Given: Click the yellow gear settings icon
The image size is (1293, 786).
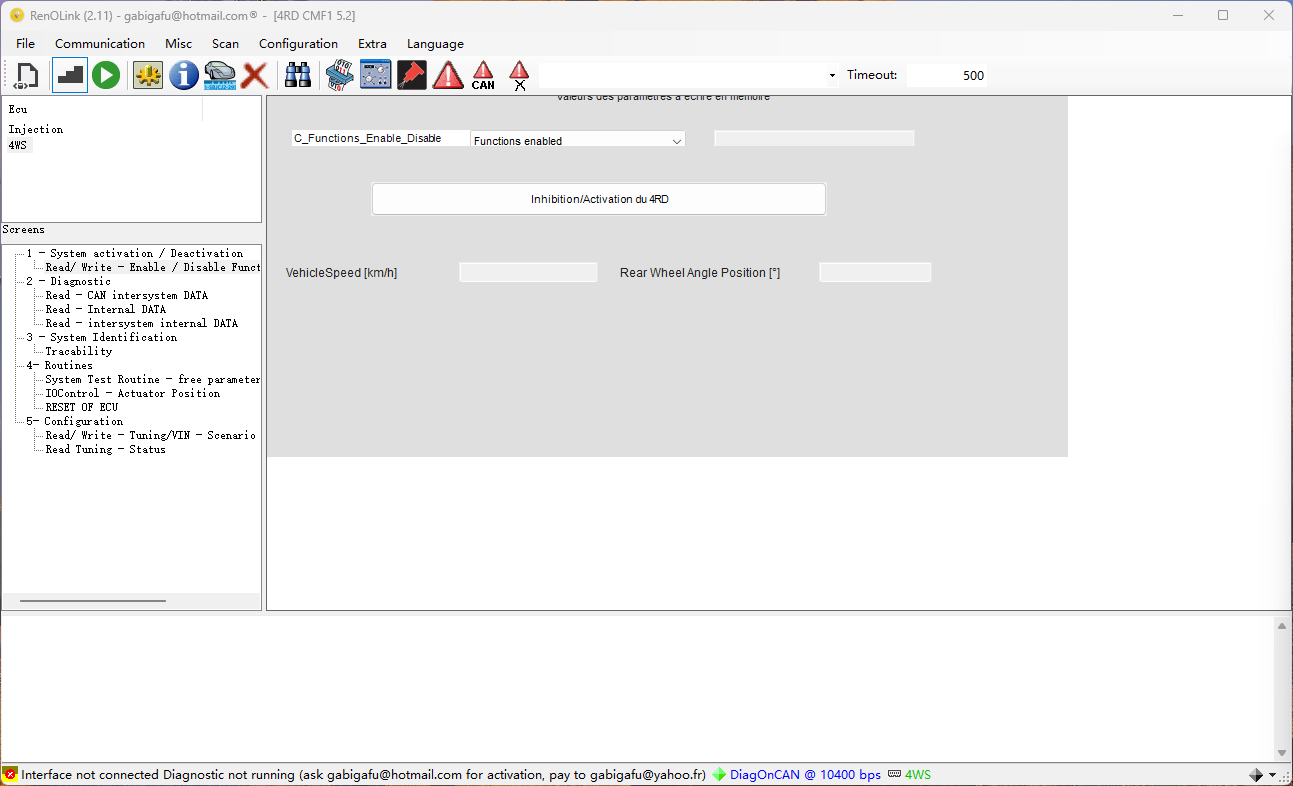Looking at the screenshot, I should 148,75.
